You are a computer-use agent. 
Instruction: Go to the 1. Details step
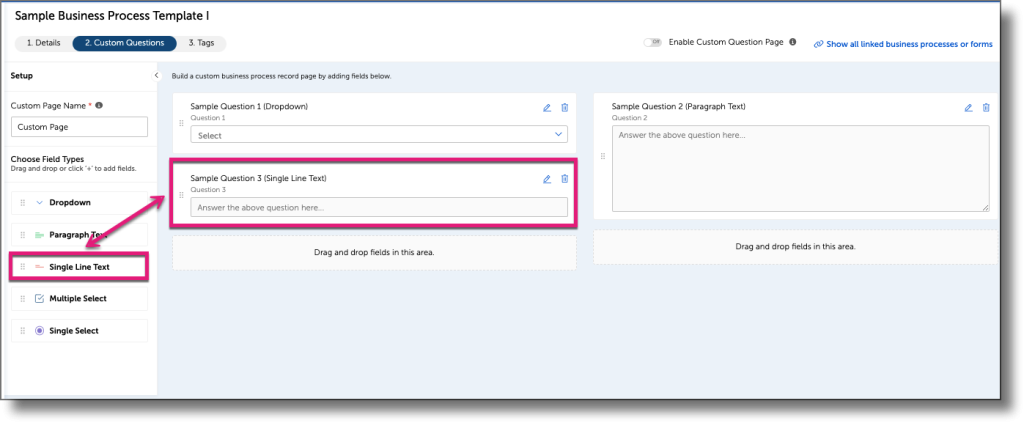point(44,43)
